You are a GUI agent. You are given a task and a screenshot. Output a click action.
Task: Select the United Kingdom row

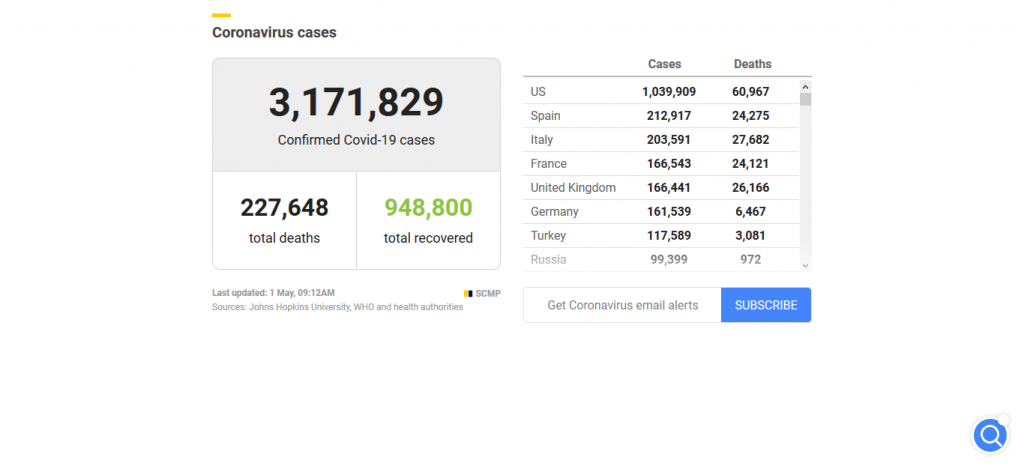pyautogui.click(x=660, y=188)
